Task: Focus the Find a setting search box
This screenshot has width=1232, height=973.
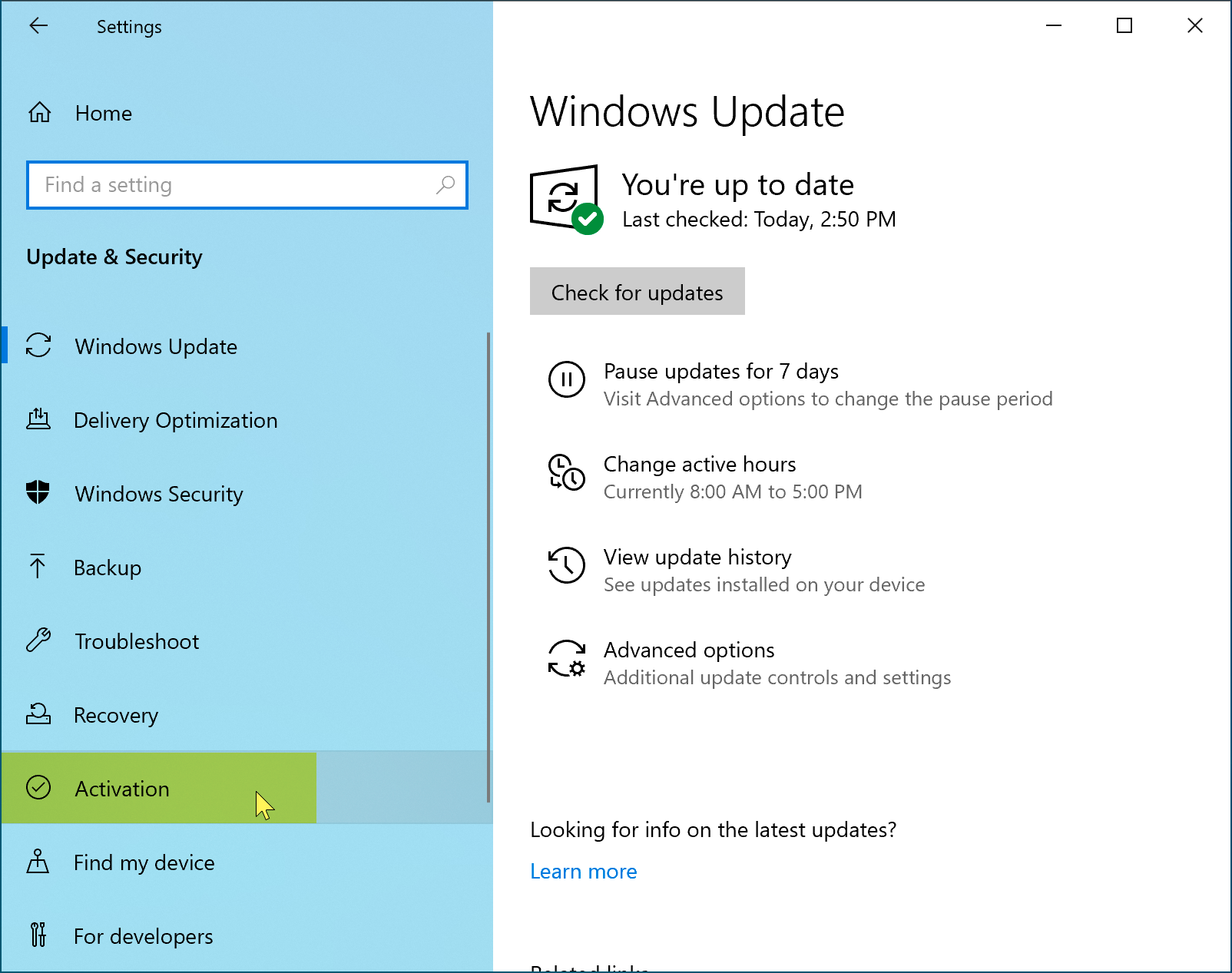Action: [230, 185]
